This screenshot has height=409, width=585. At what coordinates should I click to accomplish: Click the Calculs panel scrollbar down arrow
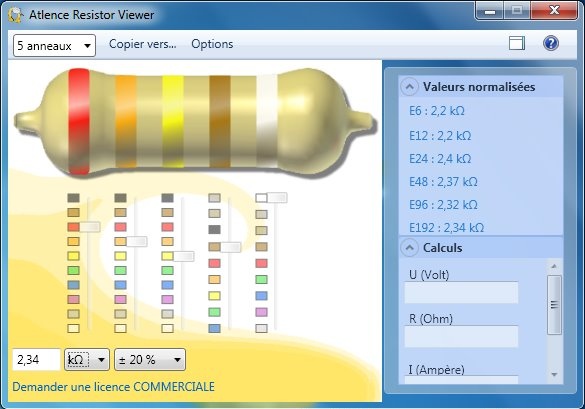click(x=554, y=374)
